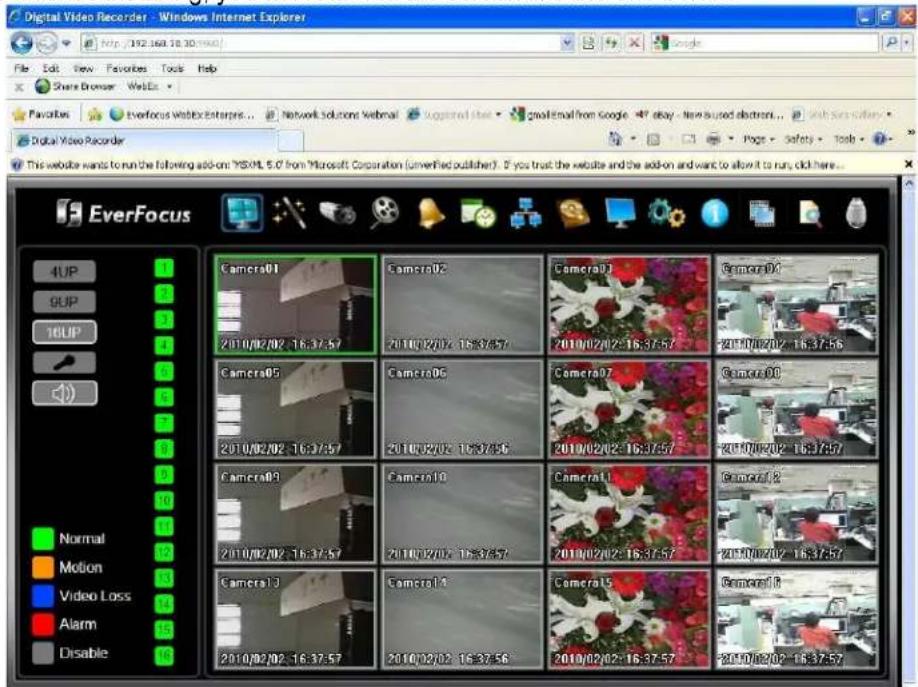Open the hard disk icon
This screenshot has width=918, height=687.
click(573, 213)
